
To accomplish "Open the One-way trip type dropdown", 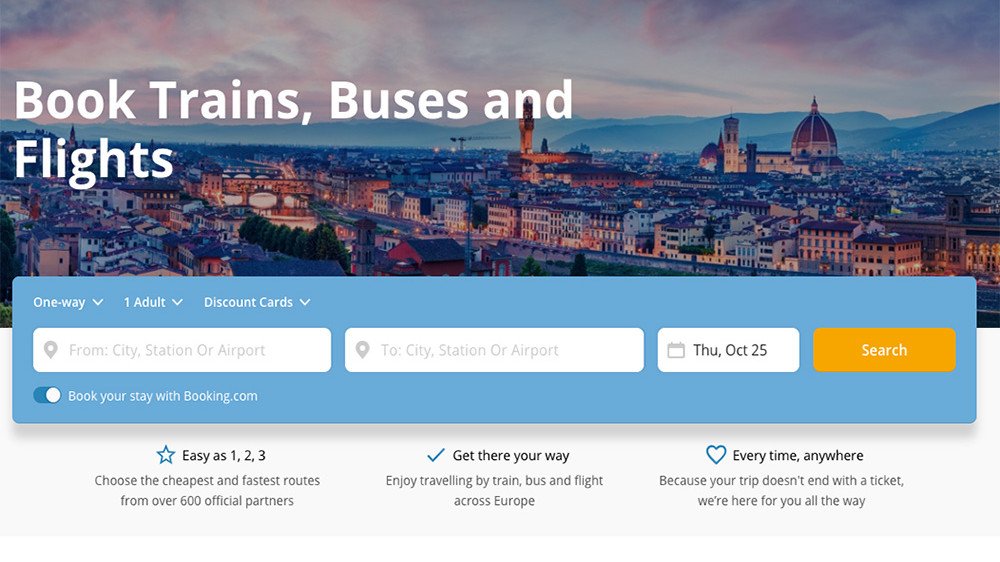I will [x=68, y=302].
